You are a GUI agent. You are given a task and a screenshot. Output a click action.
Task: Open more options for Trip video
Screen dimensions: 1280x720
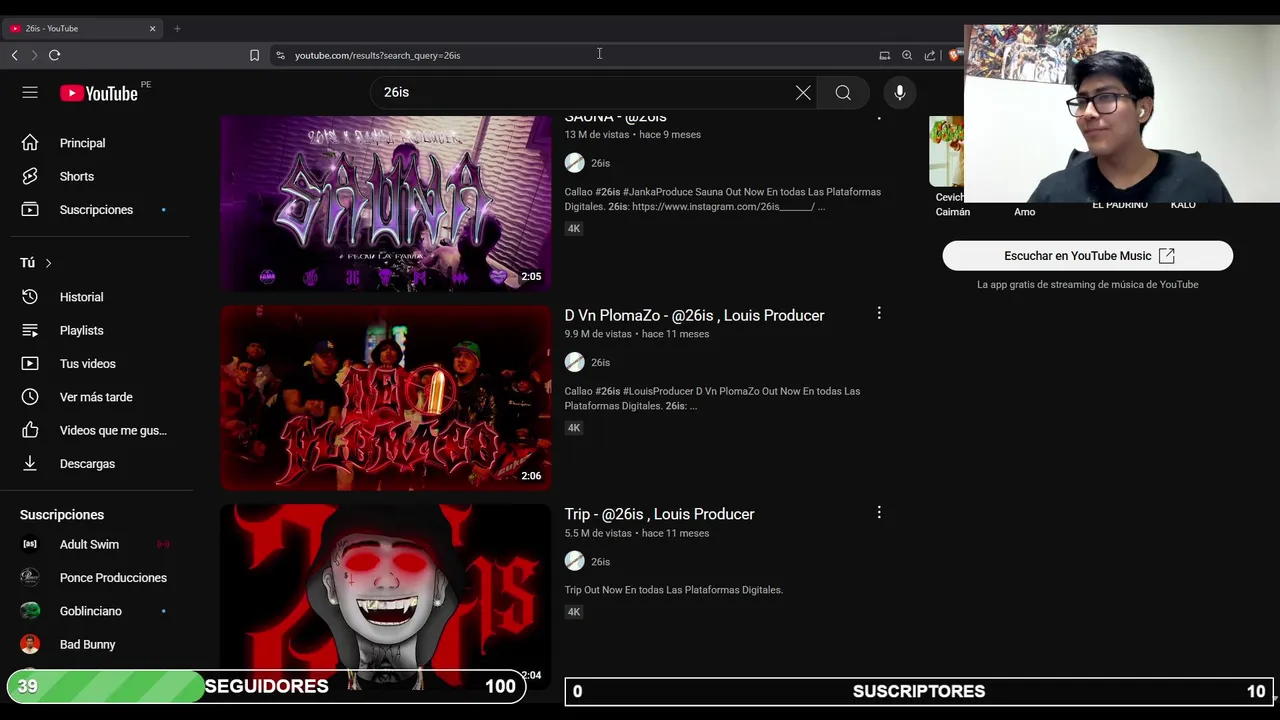(879, 512)
